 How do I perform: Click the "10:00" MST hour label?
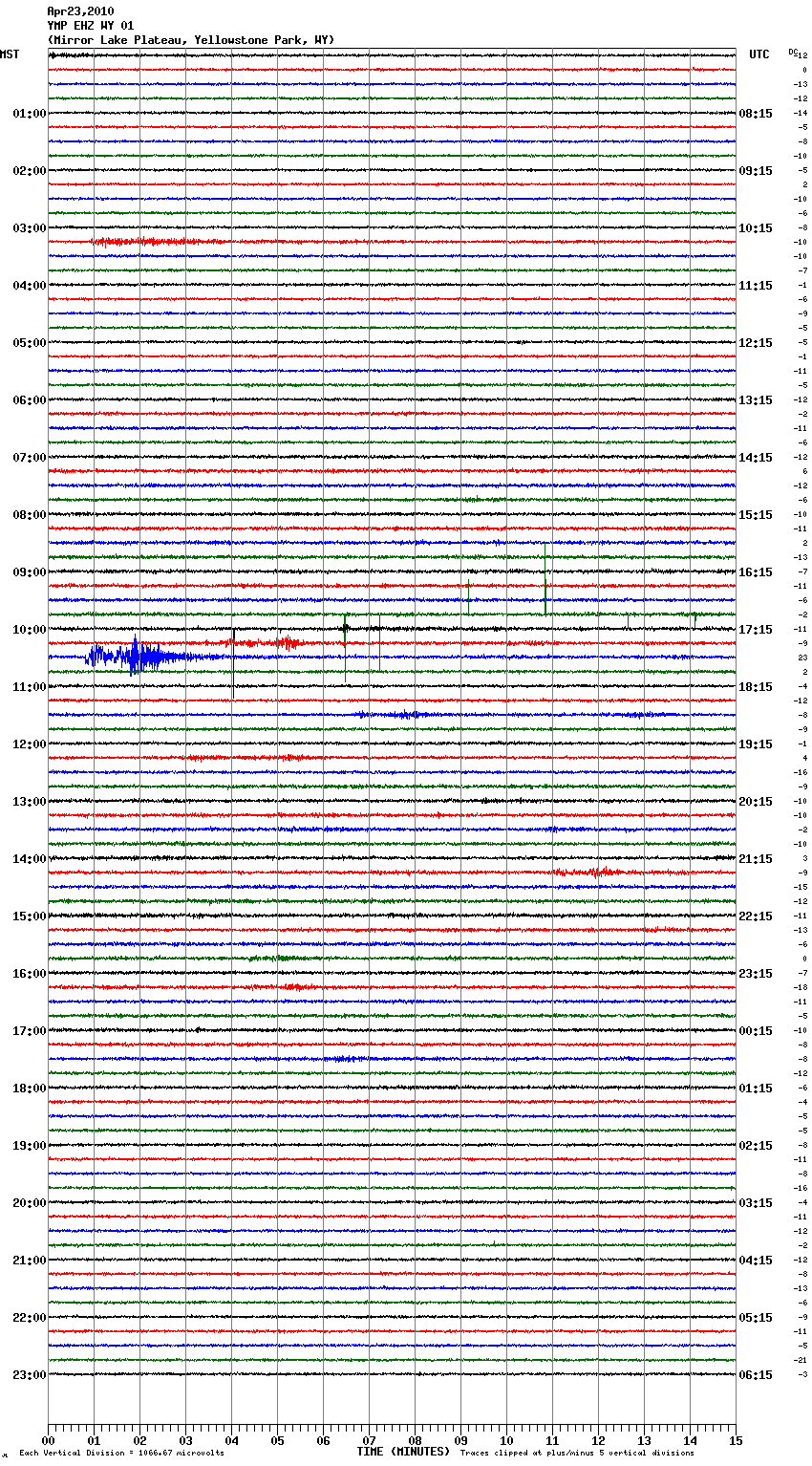(29, 630)
